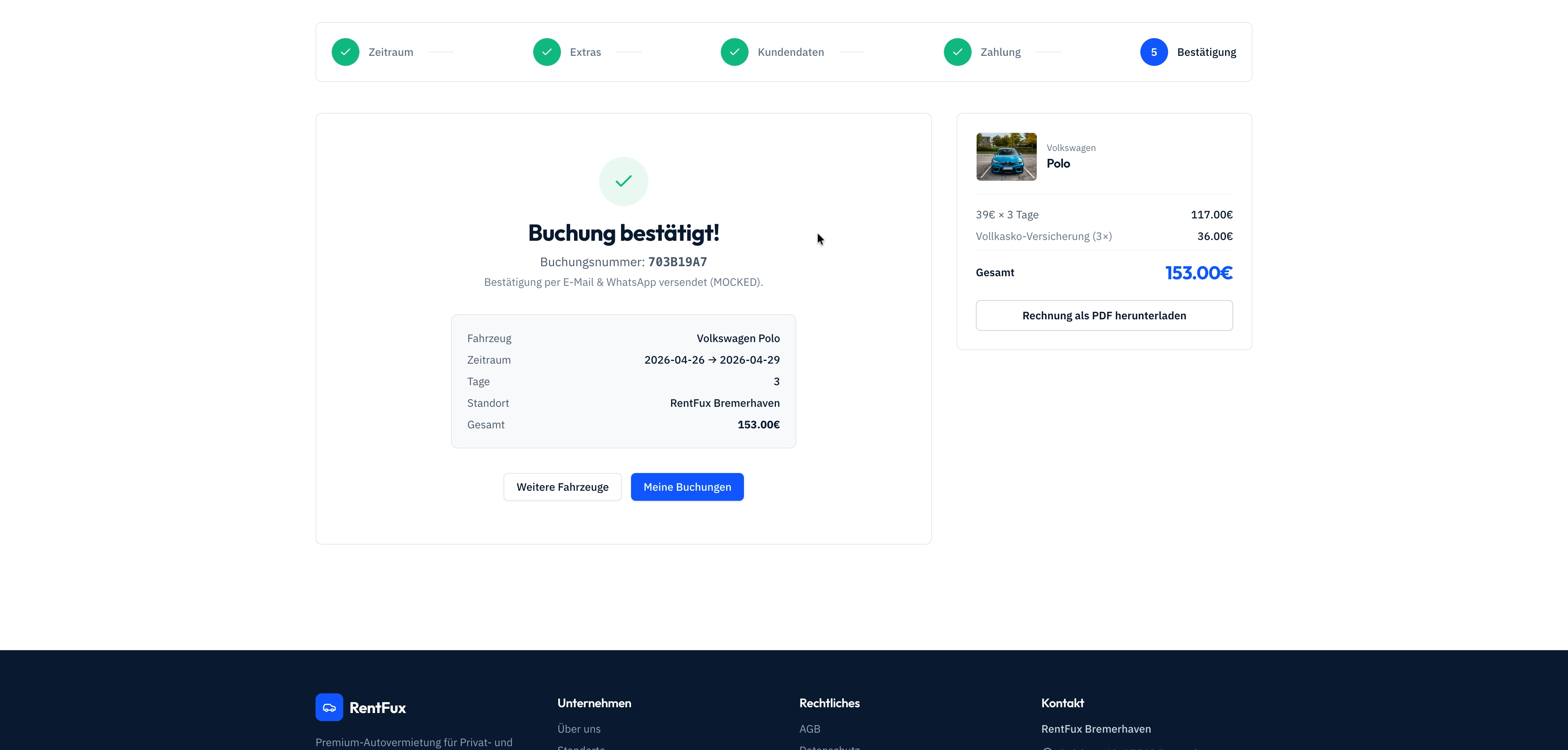Click the Fahrzeug value Volkswagen Polo
This screenshot has height=750, width=1568.
738,339
